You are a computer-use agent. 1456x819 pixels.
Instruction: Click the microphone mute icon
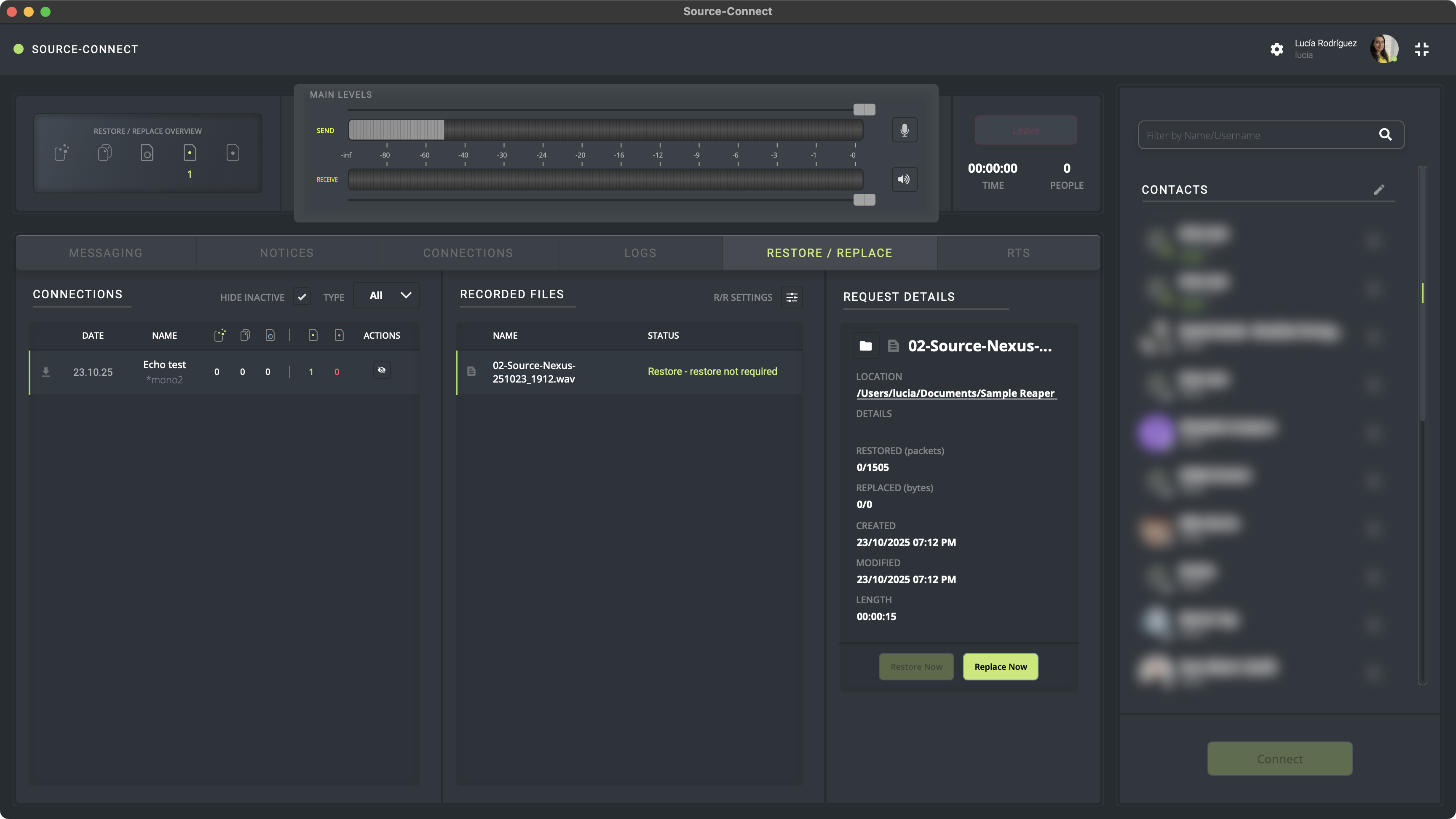point(905,130)
